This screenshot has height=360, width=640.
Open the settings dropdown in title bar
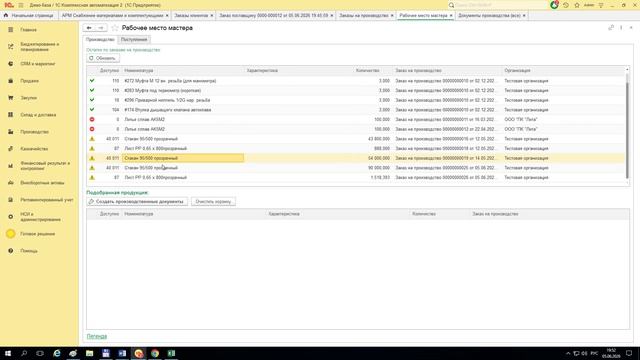(x=601, y=5)
